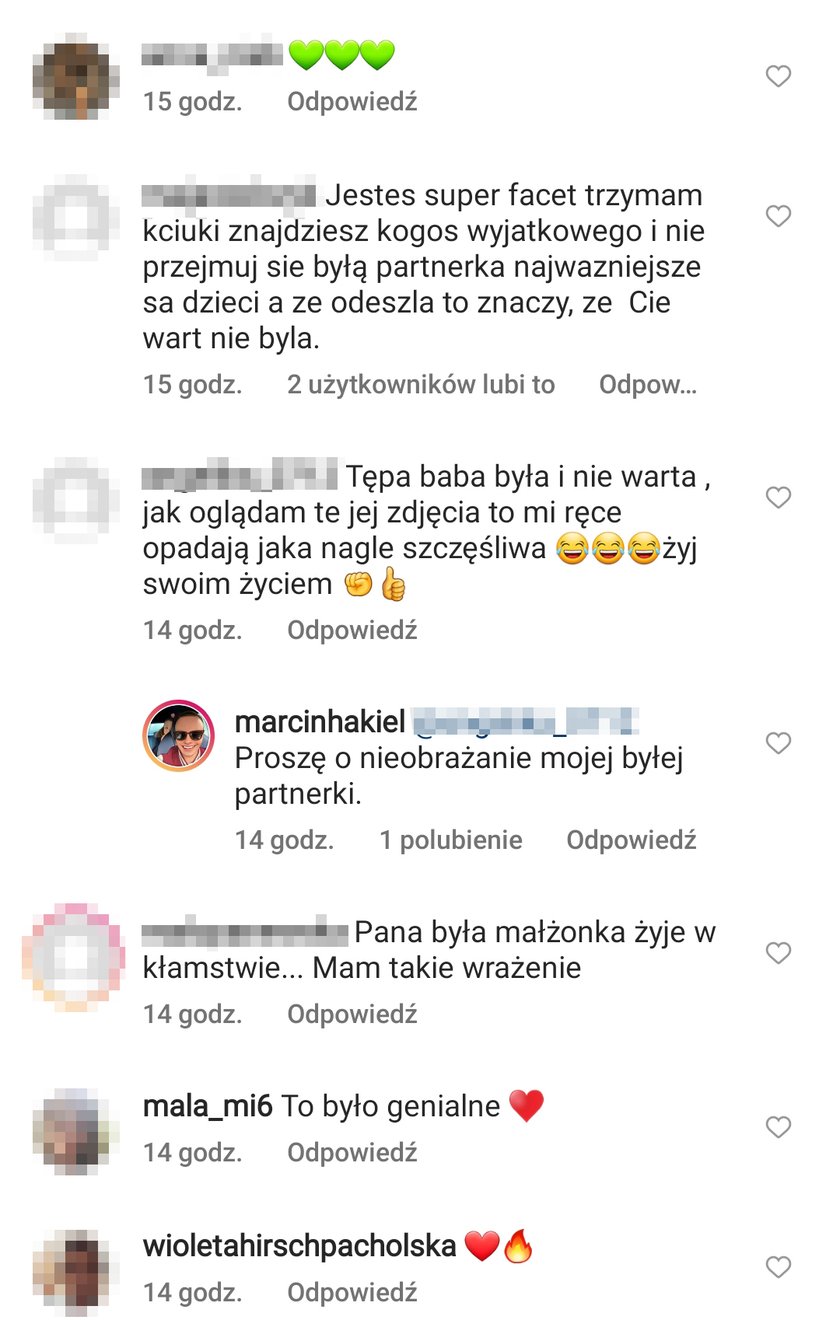Reply to marcinhakiel's comment

coord(631,840)
